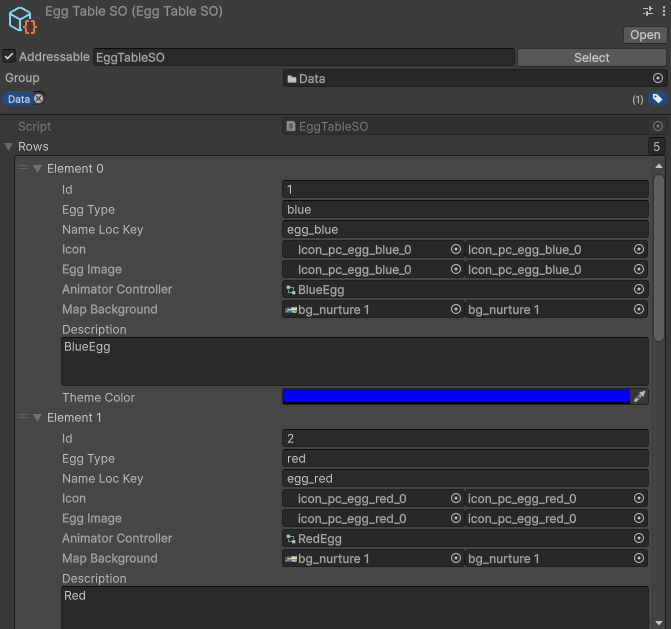This screenshot has height=629, width=671.
Task: Toggle the Addressable checkbox
Action: click(9, 56)
